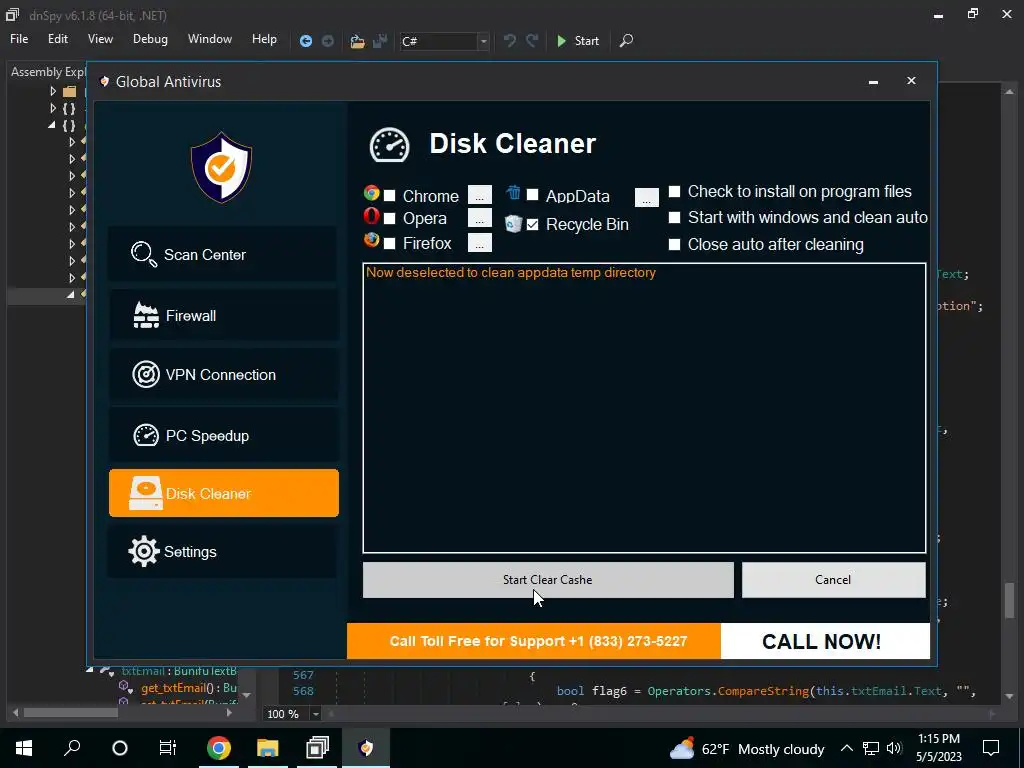
Task: Browse Firefox path with its ... button
Action: [480, 242]
